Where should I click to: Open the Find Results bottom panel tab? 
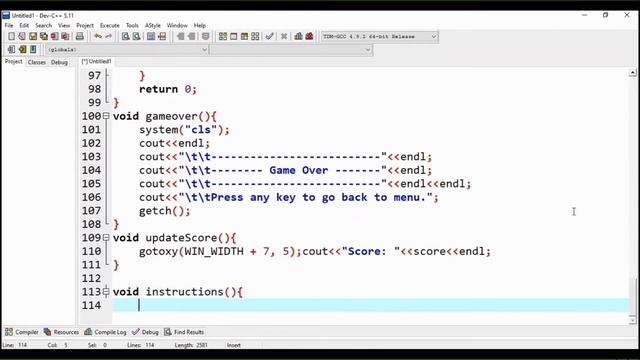coord(184,332)
